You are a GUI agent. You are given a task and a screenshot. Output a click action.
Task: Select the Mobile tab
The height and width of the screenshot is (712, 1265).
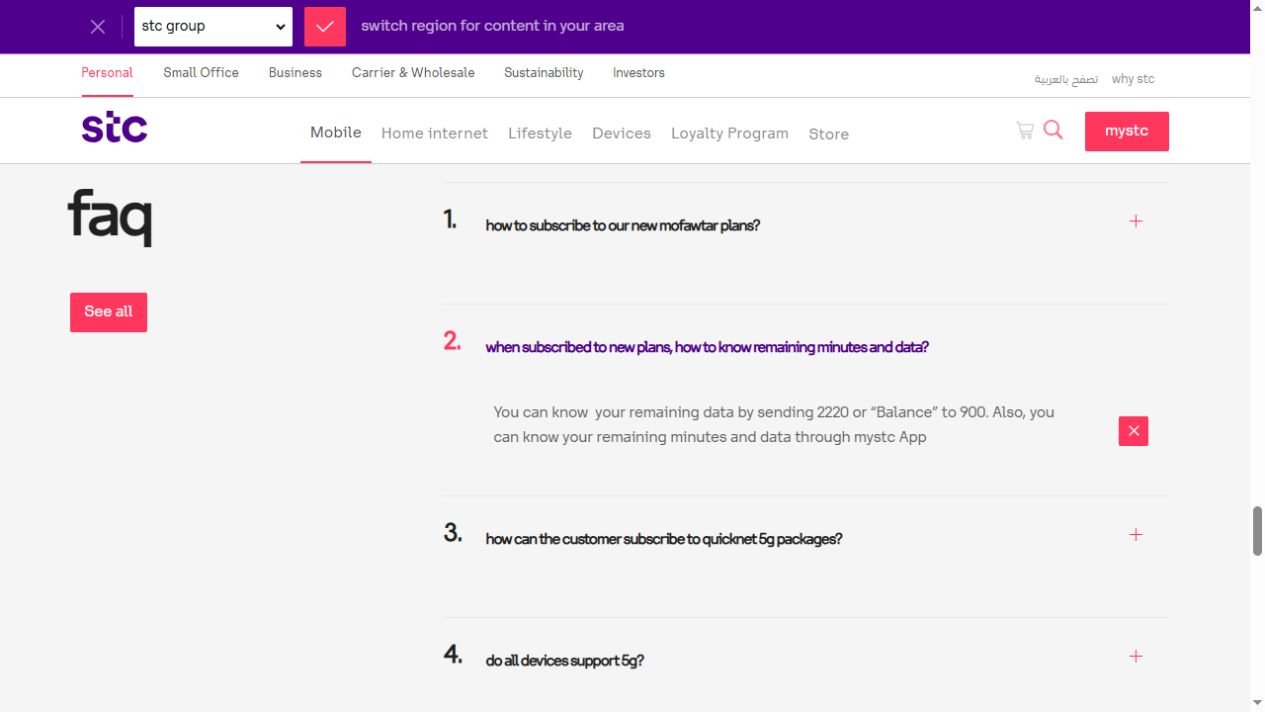pyautogui.click(x=335, y=132)
